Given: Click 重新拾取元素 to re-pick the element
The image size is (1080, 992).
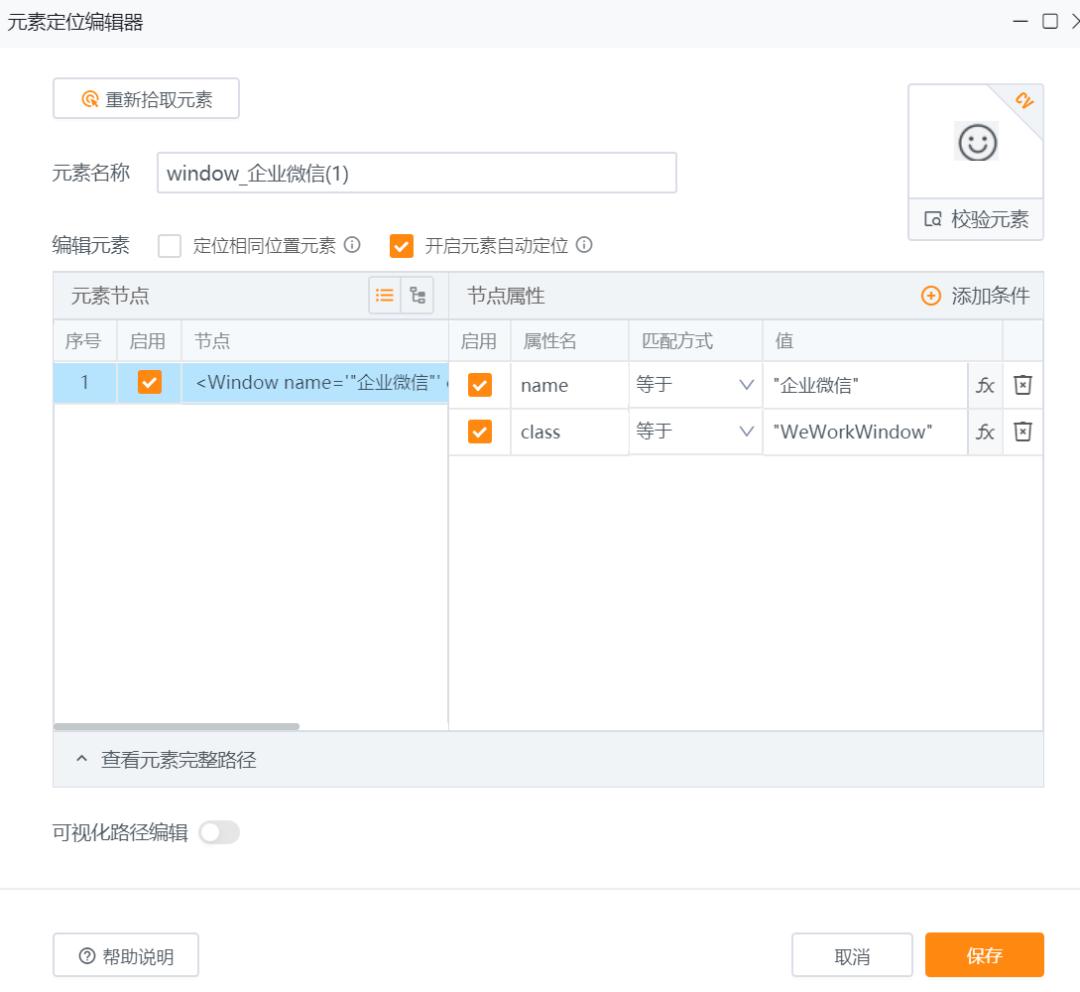Looking at the screenshot, I should click(x=145, y=98).
